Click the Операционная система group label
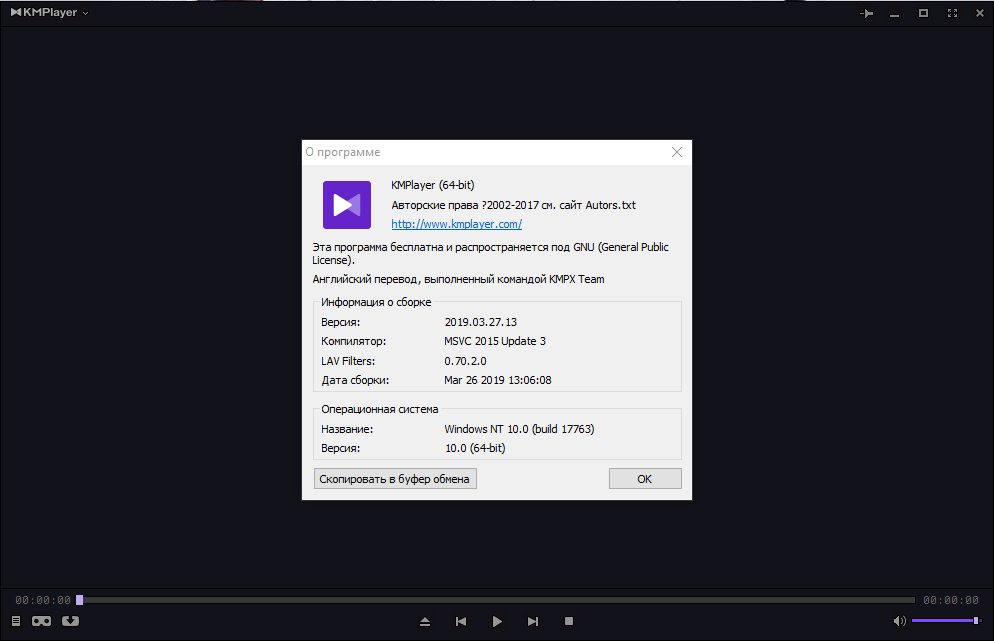 click(380, 410)
